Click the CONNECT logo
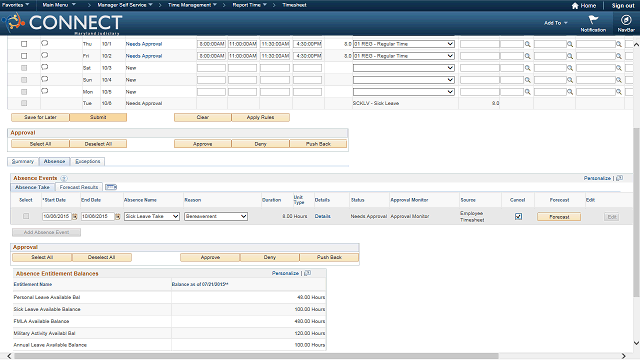Viewport: 640px width, 360px height. click(63, 23)
